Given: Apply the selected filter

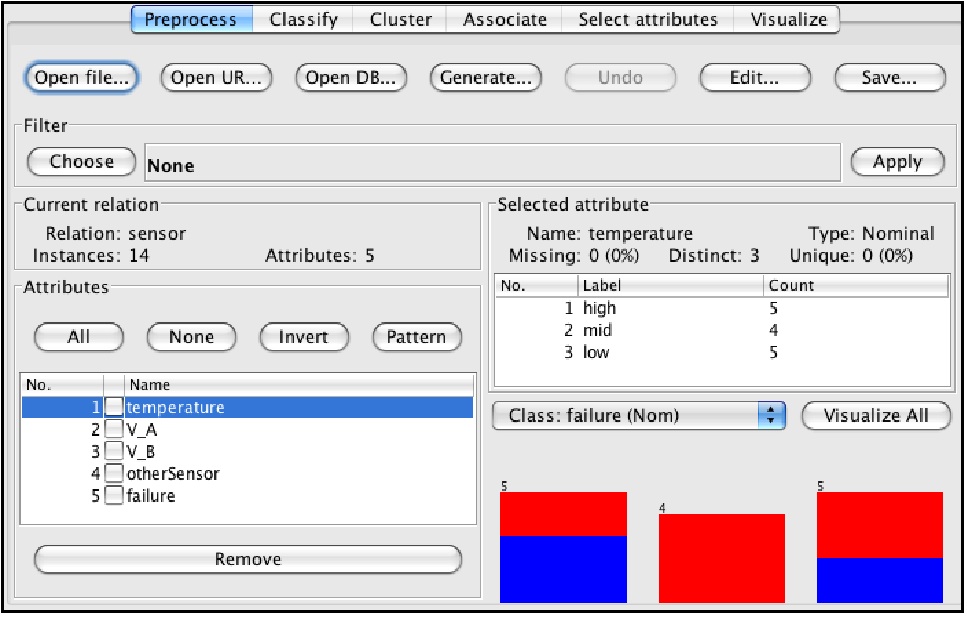Looking at the screenshot, I should 897,162.
